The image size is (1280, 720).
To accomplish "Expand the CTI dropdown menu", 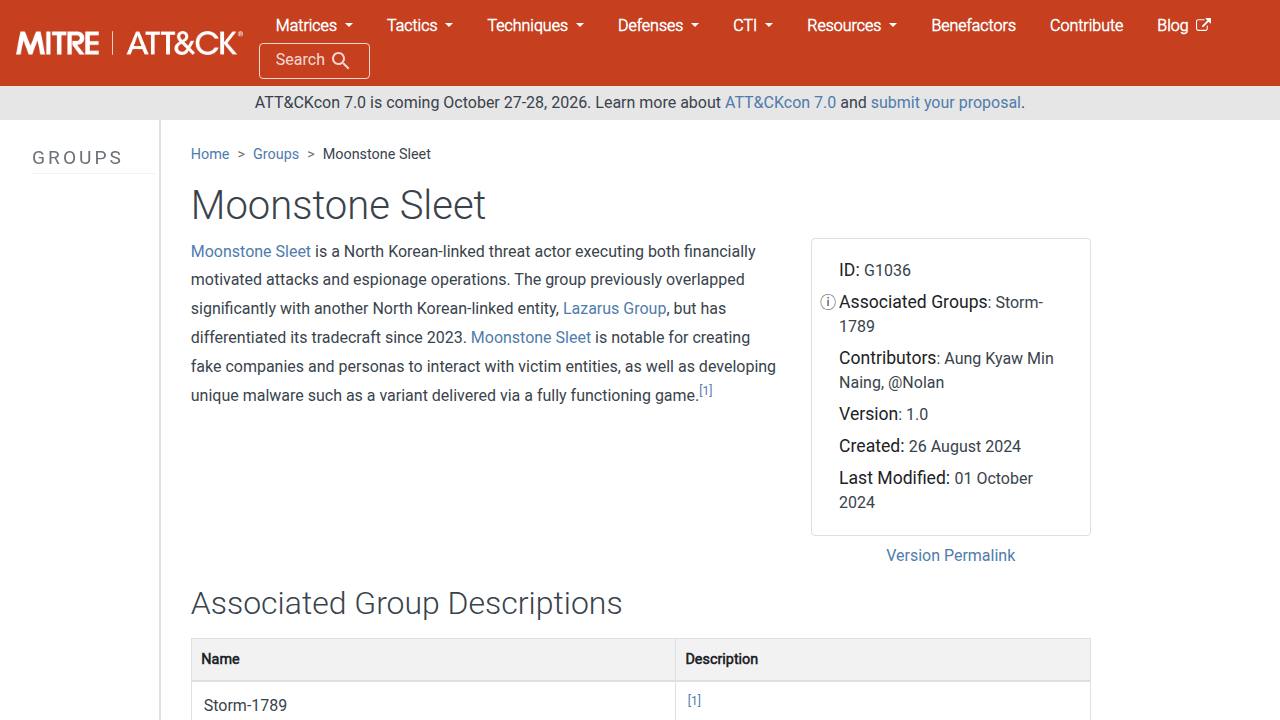I will click(753, 25).
